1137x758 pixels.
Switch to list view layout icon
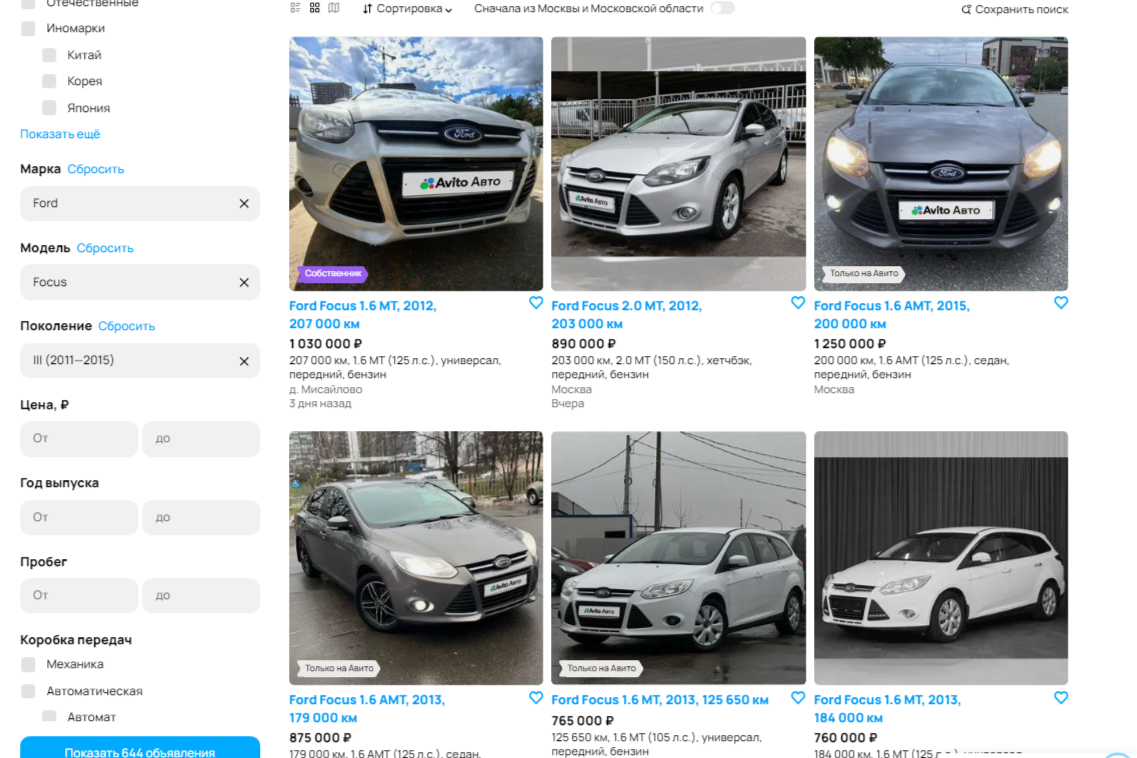pos(295,8)
